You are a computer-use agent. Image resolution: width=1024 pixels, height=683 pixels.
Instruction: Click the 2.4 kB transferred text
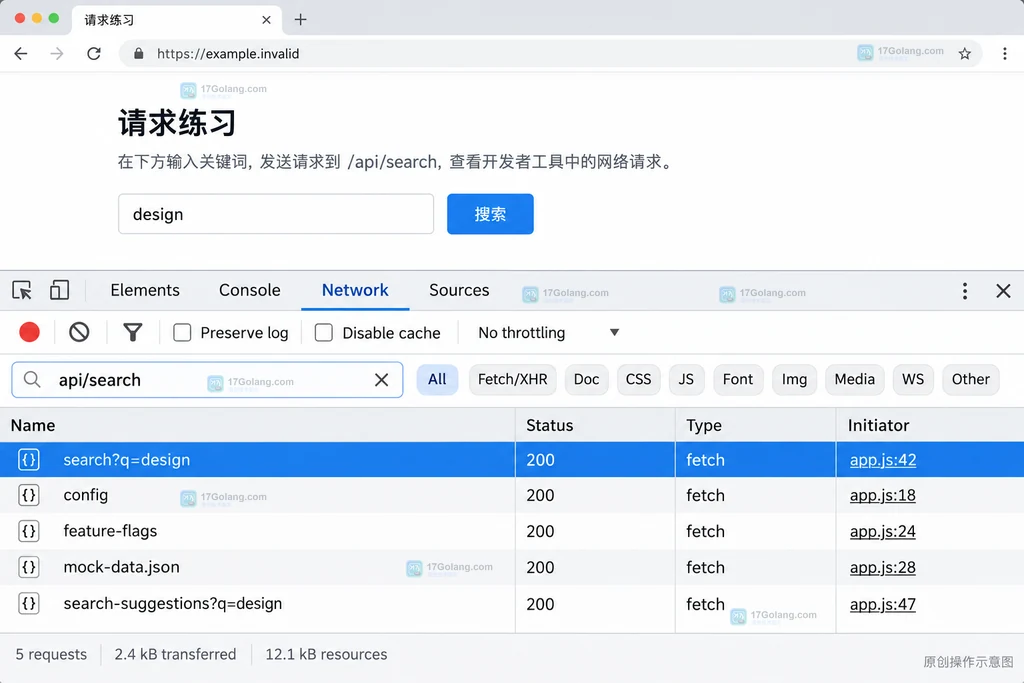[175, 654]
